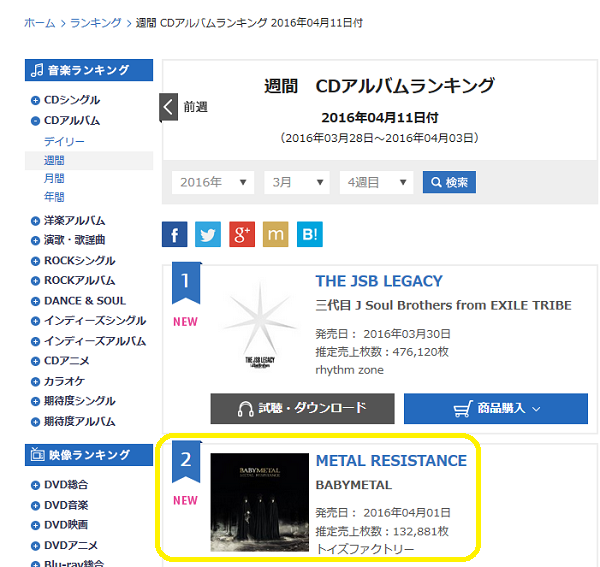Expand DVD映画 plus icon
The width and height of the screenshot is (600, 567).
click(35, 525)
